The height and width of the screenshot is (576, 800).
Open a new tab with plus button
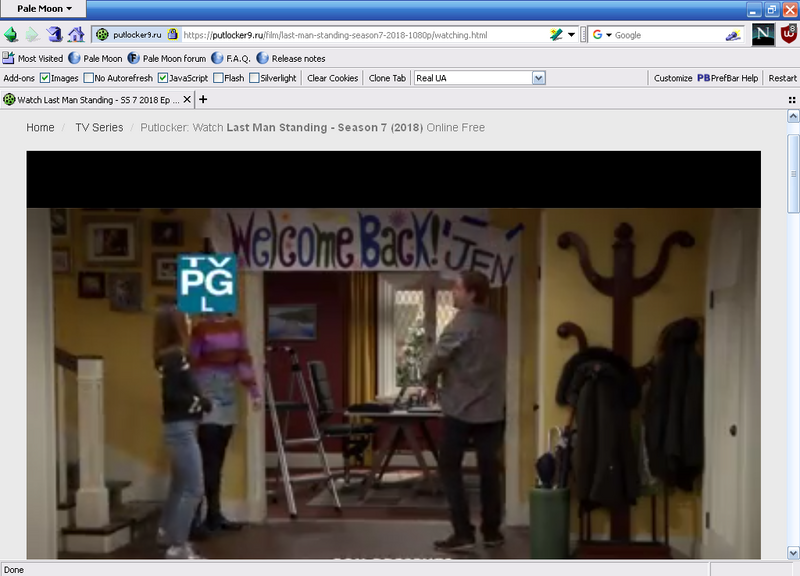point(203,99)
